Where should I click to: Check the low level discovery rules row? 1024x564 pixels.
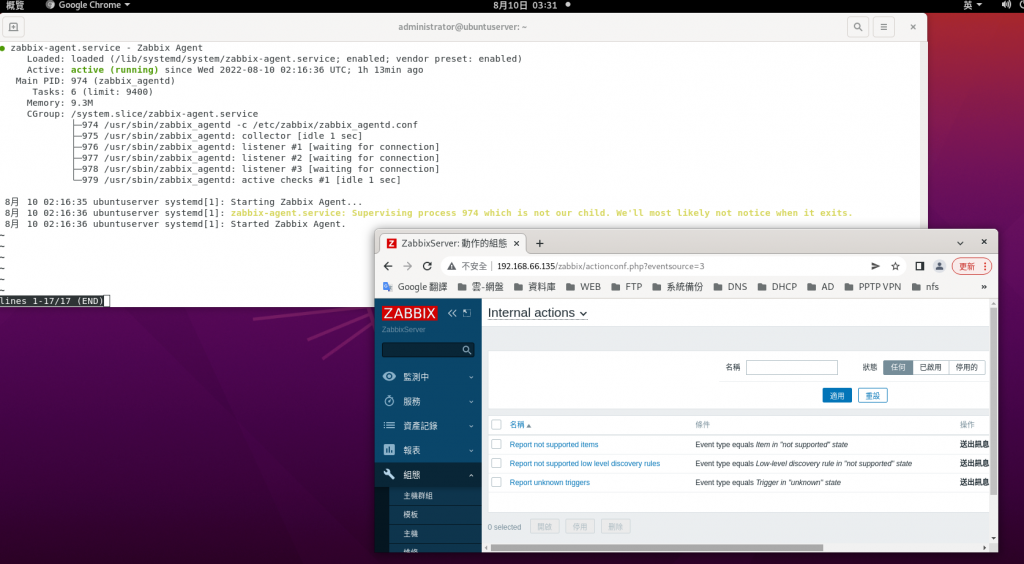(x=496, y=463)
